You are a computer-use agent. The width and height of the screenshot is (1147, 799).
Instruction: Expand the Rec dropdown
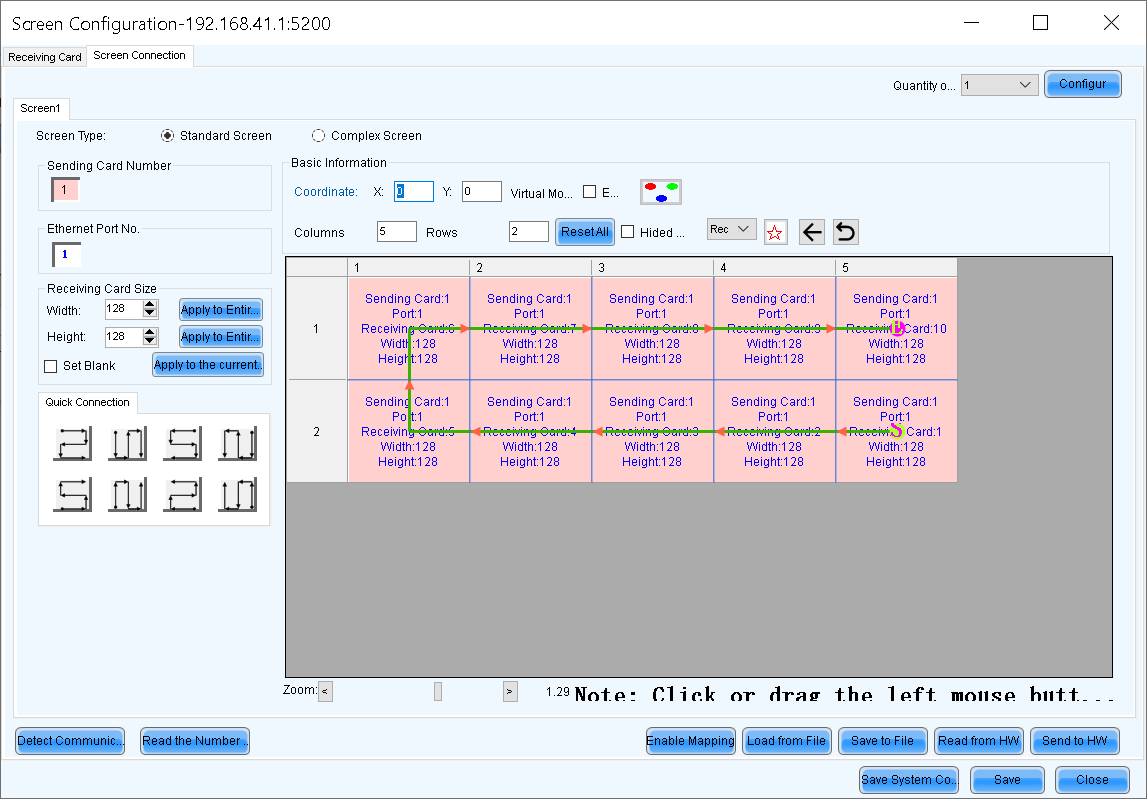coord(732,230)
